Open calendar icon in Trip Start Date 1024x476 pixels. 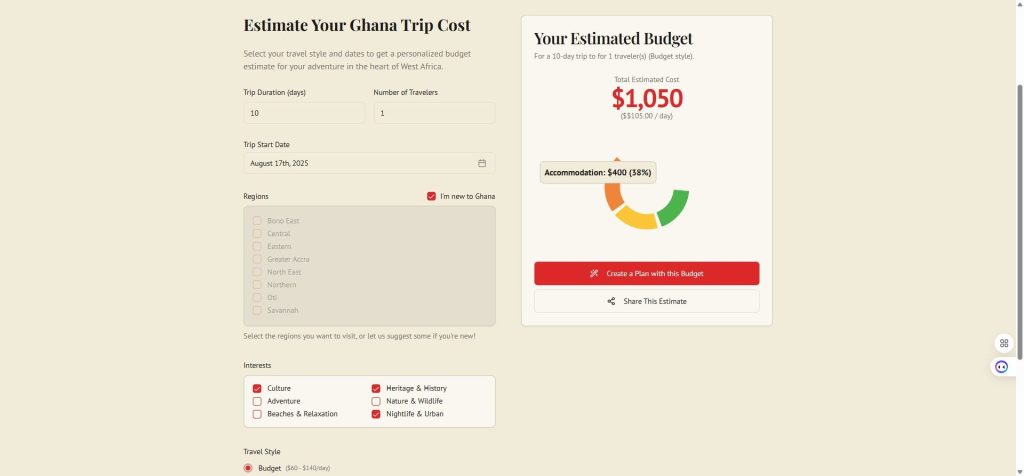click(482, 163)
